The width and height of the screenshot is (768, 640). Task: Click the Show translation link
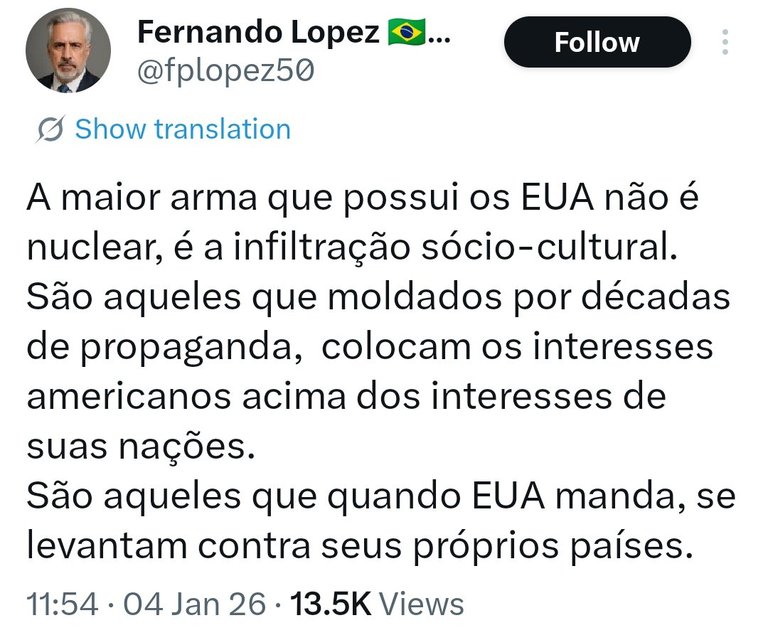[x=183, y=129]
